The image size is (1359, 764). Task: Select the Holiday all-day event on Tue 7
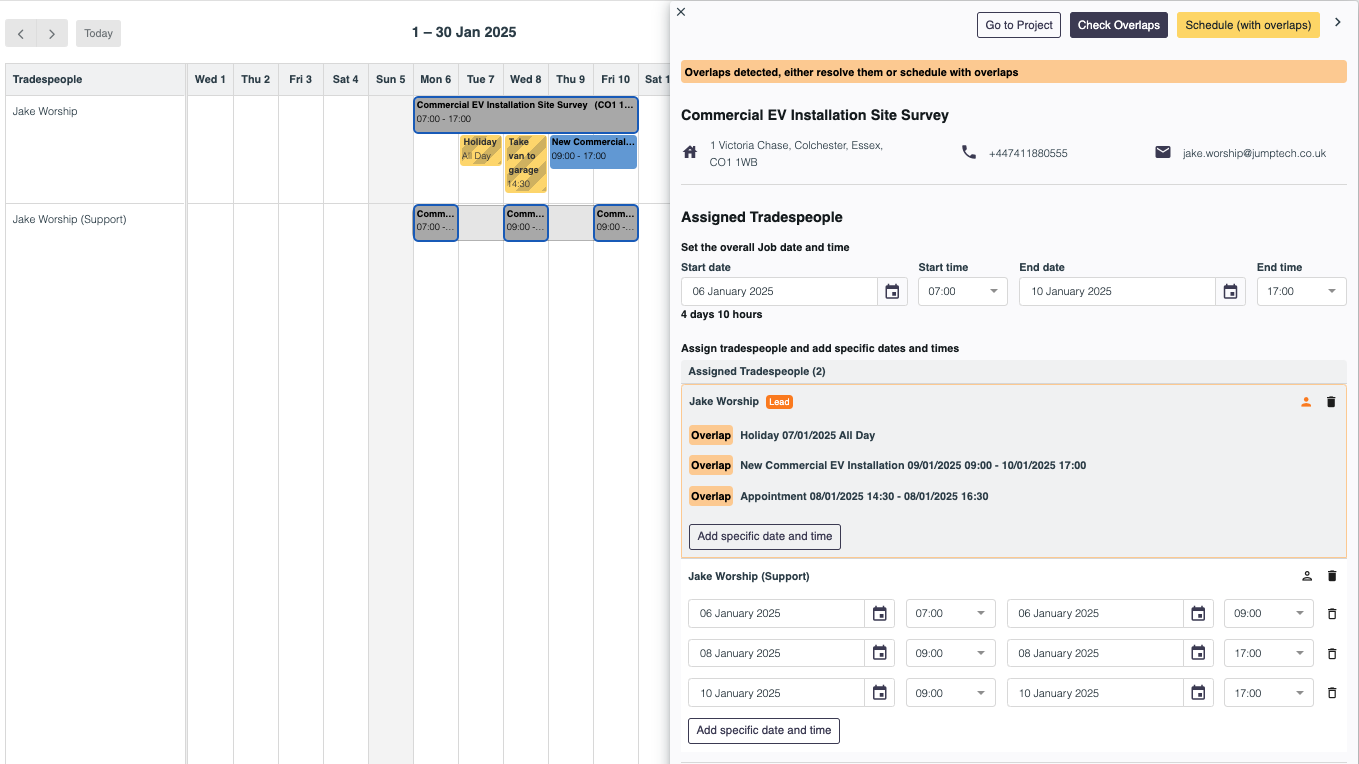pyautogui.click(x=480, y=151)
